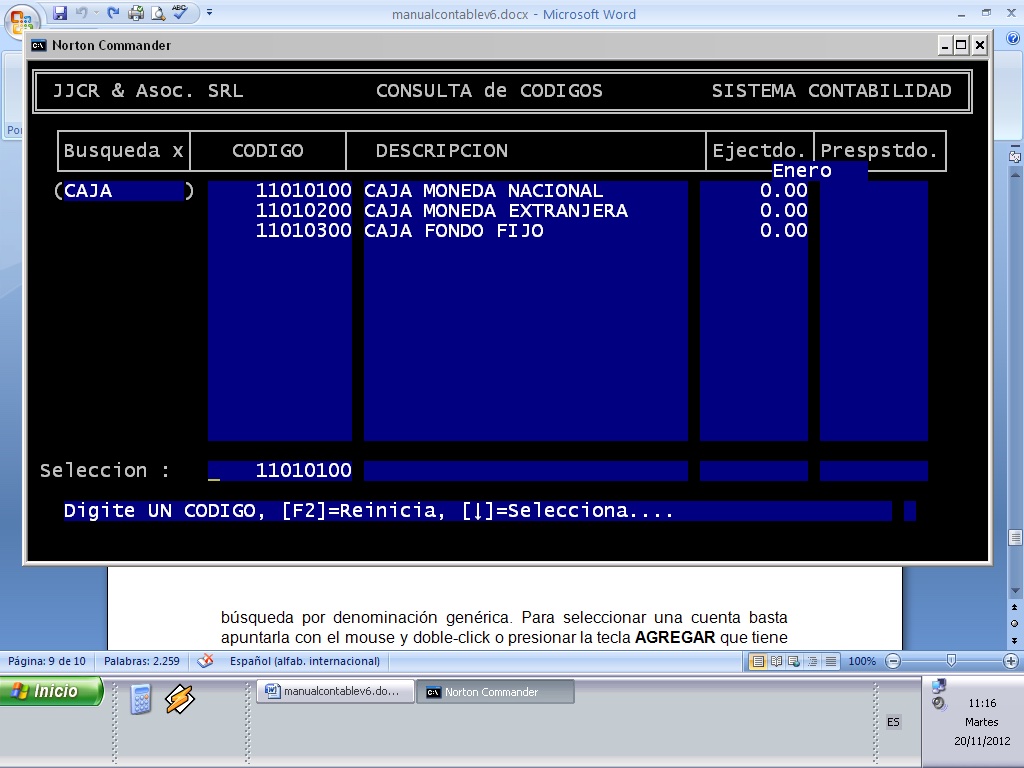This screenshot has height=768, width=1024.
Task: Click the Undo icon
Action: 84,12
